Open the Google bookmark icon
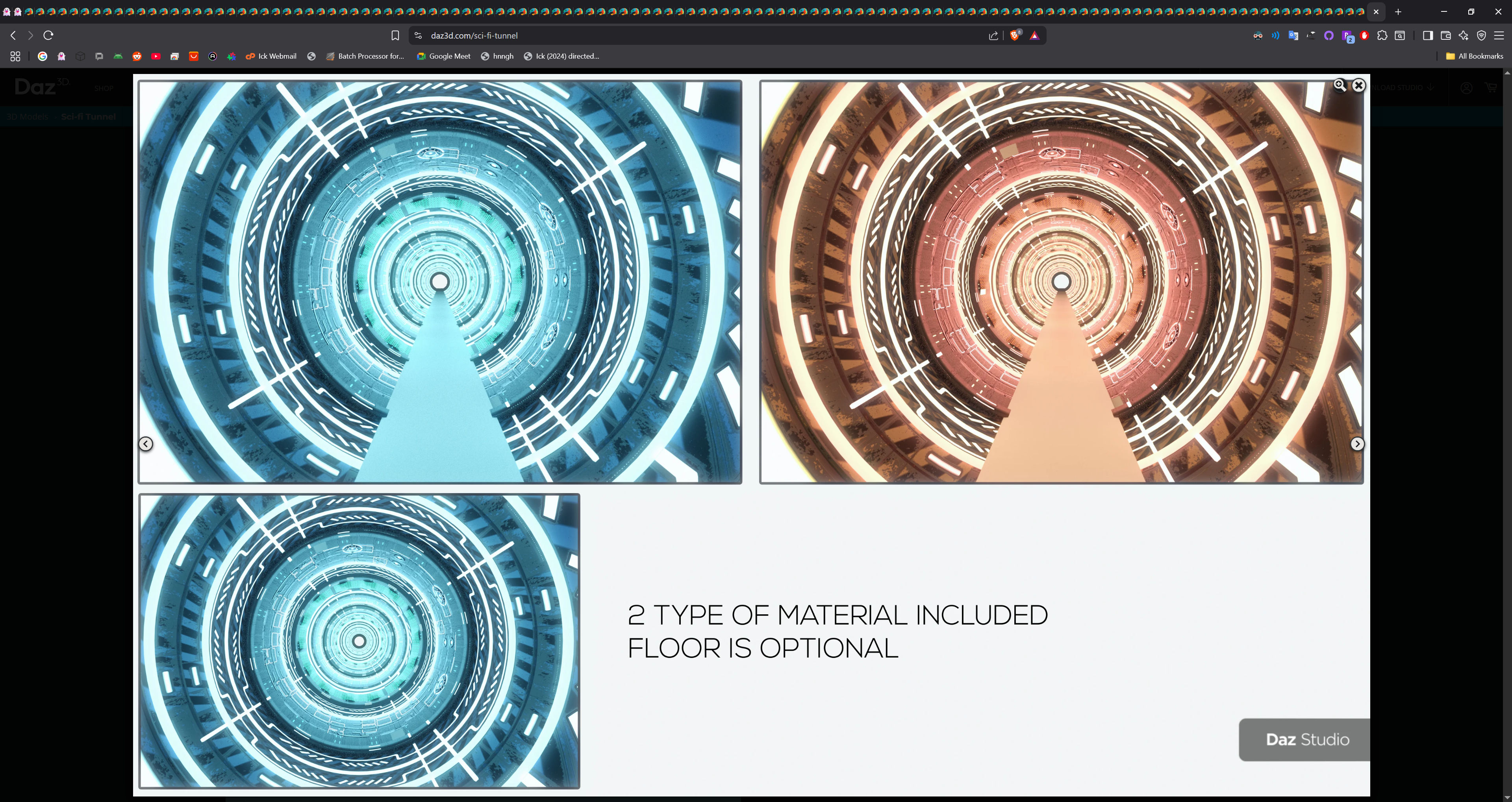 42,56
